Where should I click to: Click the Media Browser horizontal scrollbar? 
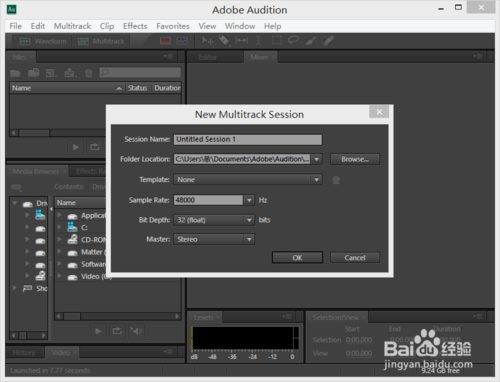click(x=118, y=316)
